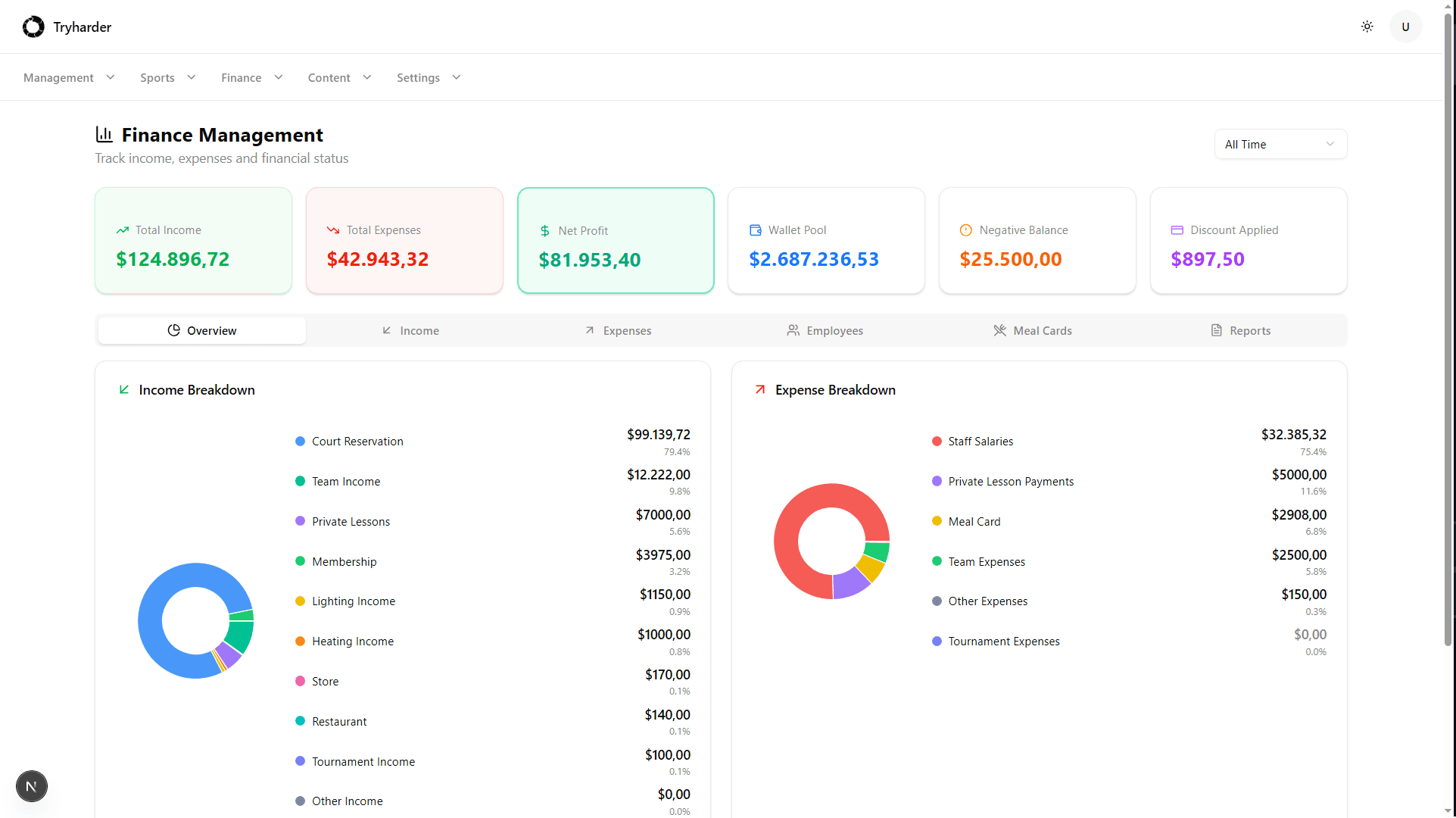The height and width of the screenshot is (818, 1456).
Task: Expand the Management menu
Action: click(68, 77)
